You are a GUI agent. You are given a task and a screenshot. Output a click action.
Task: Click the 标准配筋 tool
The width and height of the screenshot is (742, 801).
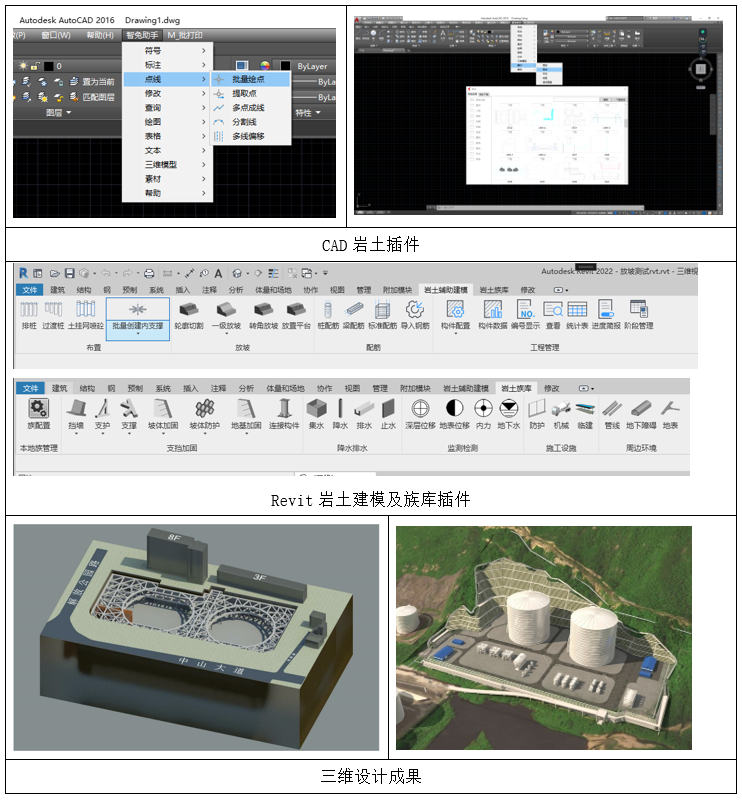point(382,315)
